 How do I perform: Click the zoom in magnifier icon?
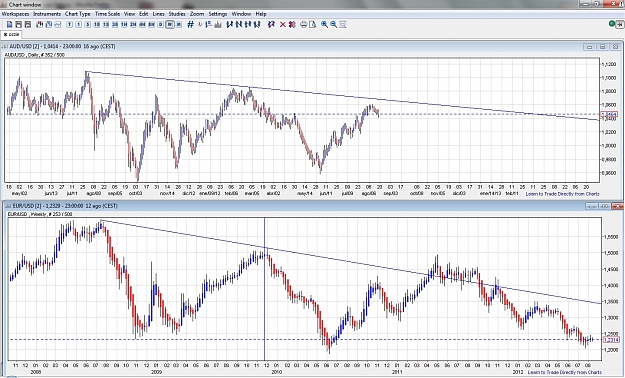coord(324,25)
